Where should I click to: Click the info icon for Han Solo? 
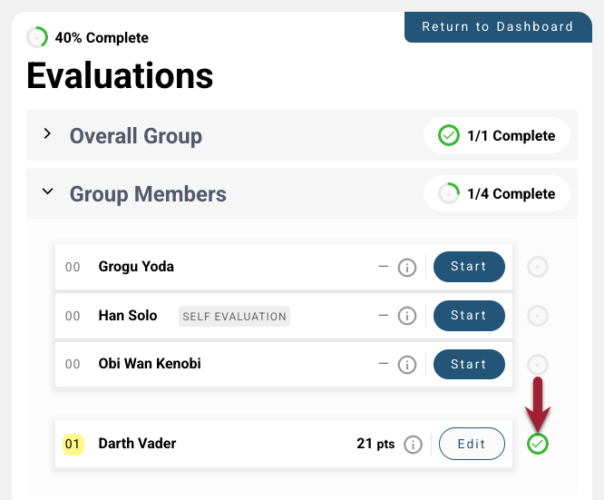point(407,316)
